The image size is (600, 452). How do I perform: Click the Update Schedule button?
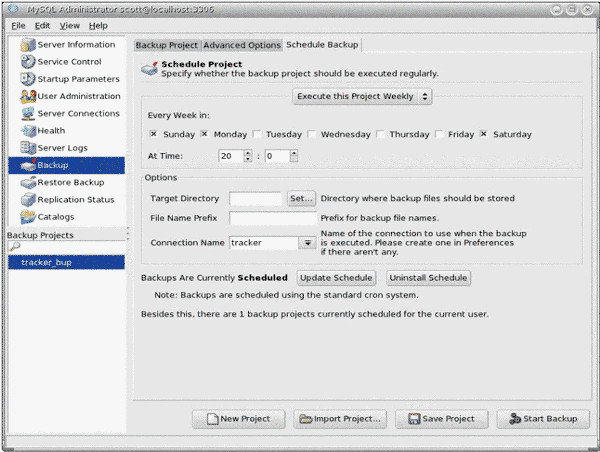point(336,278)
